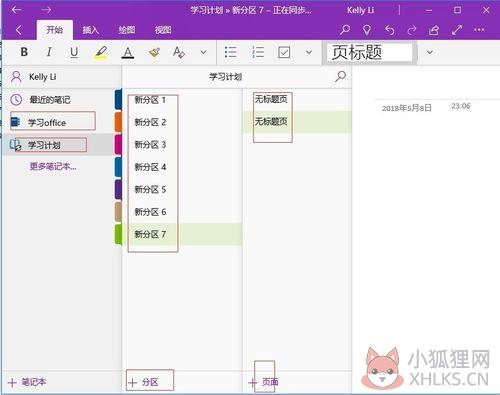
Task: Add a new notebook with 笔记本
Action: click(x=27, y=382)
